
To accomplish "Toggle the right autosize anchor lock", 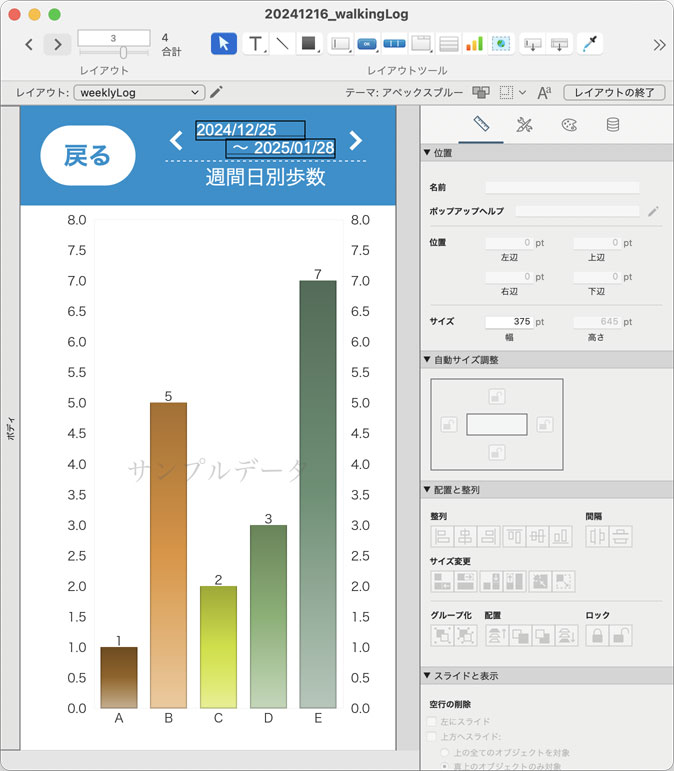I will tap(544, 424).
